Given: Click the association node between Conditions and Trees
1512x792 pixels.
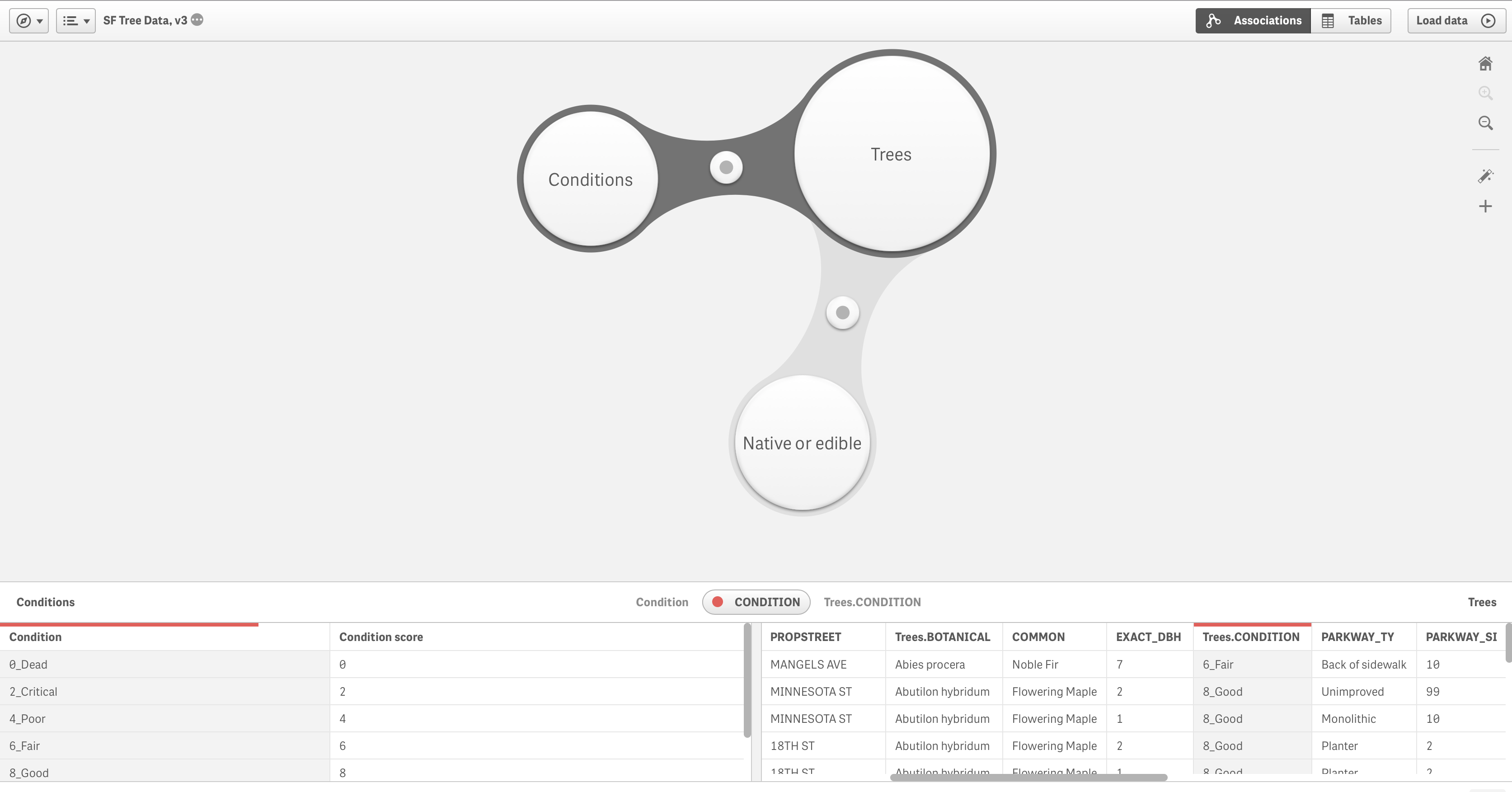Looking at the screenshot, I should coord(726,167).
